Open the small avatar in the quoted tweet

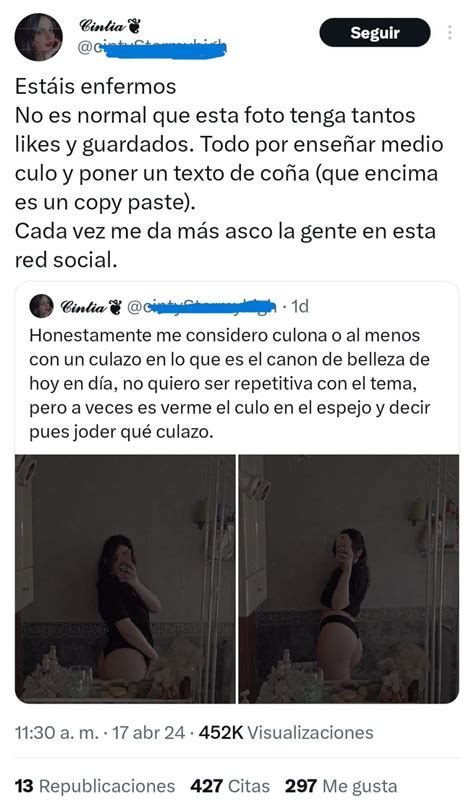point(41,306)
